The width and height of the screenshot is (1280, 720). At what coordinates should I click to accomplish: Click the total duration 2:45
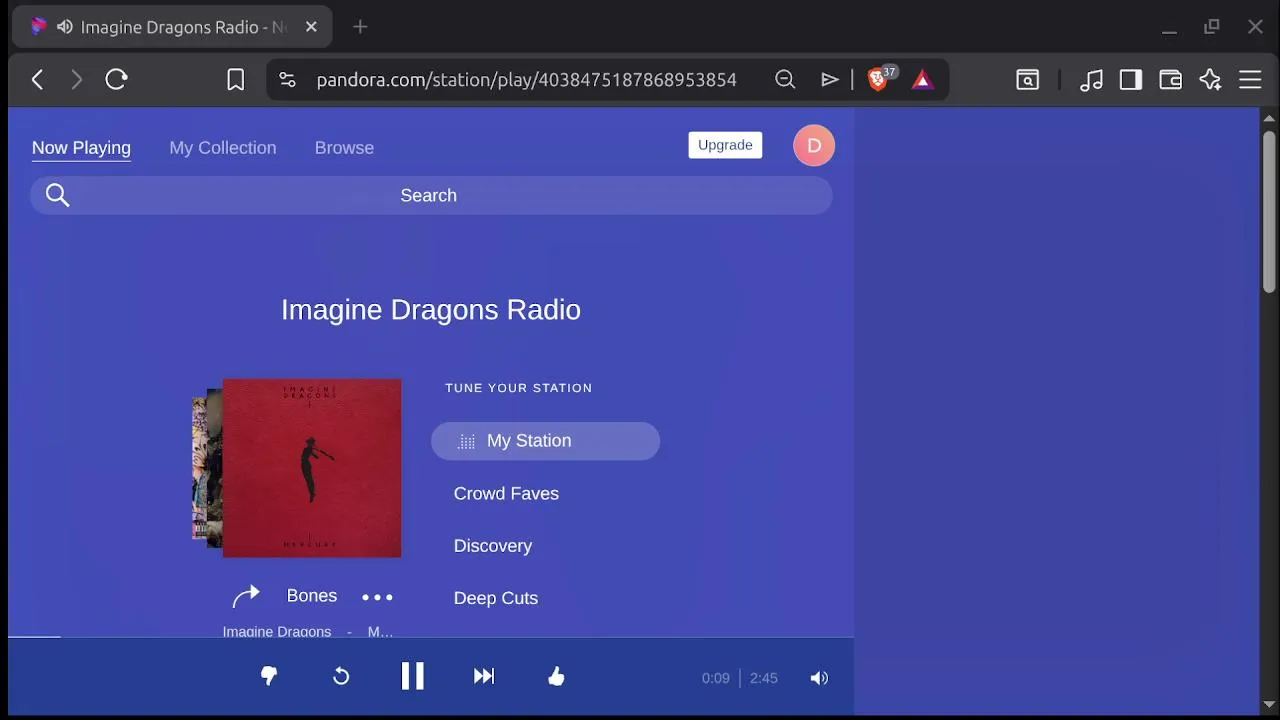[763, 678]
